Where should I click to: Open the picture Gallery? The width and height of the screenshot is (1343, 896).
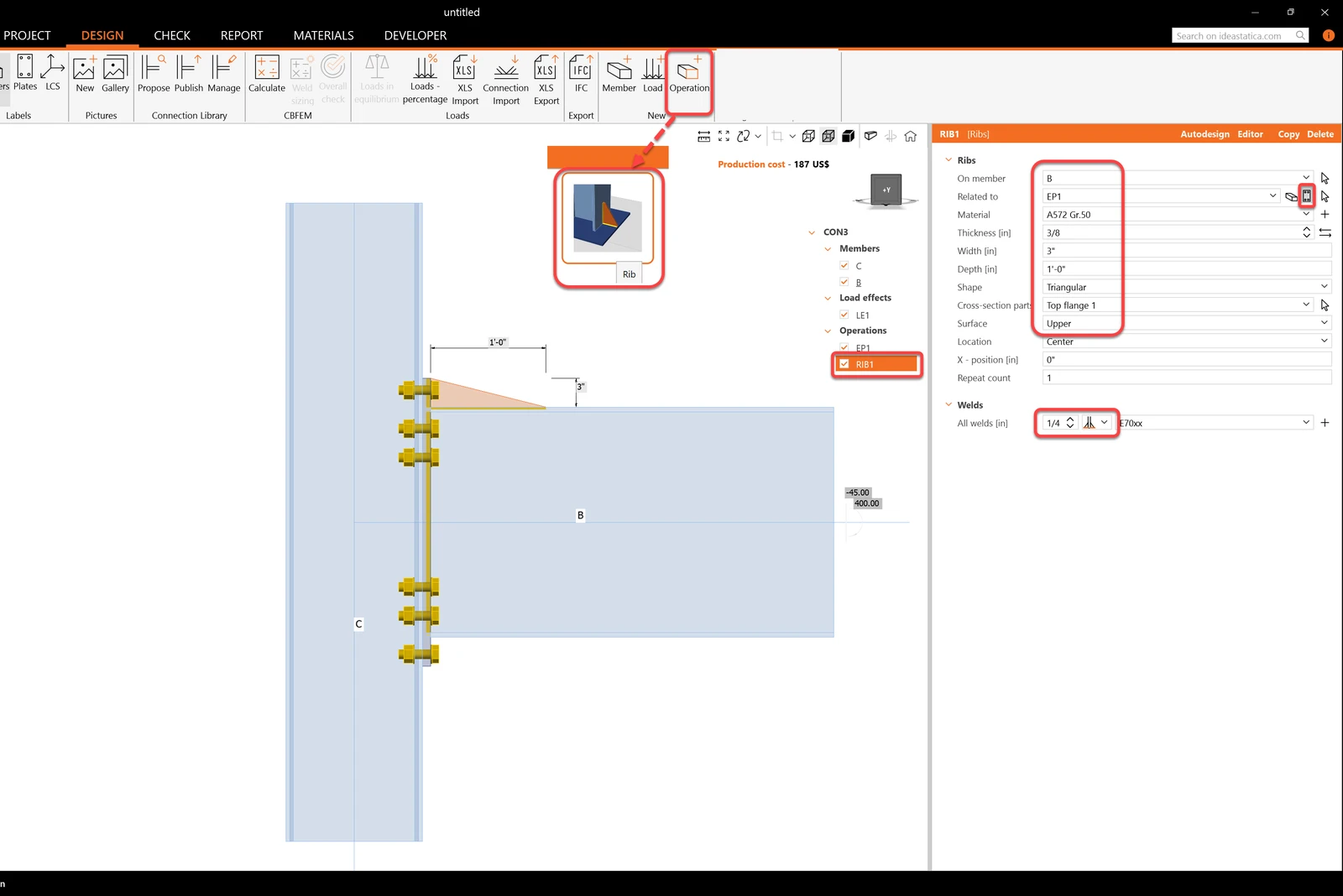click(x=115, y=74)
